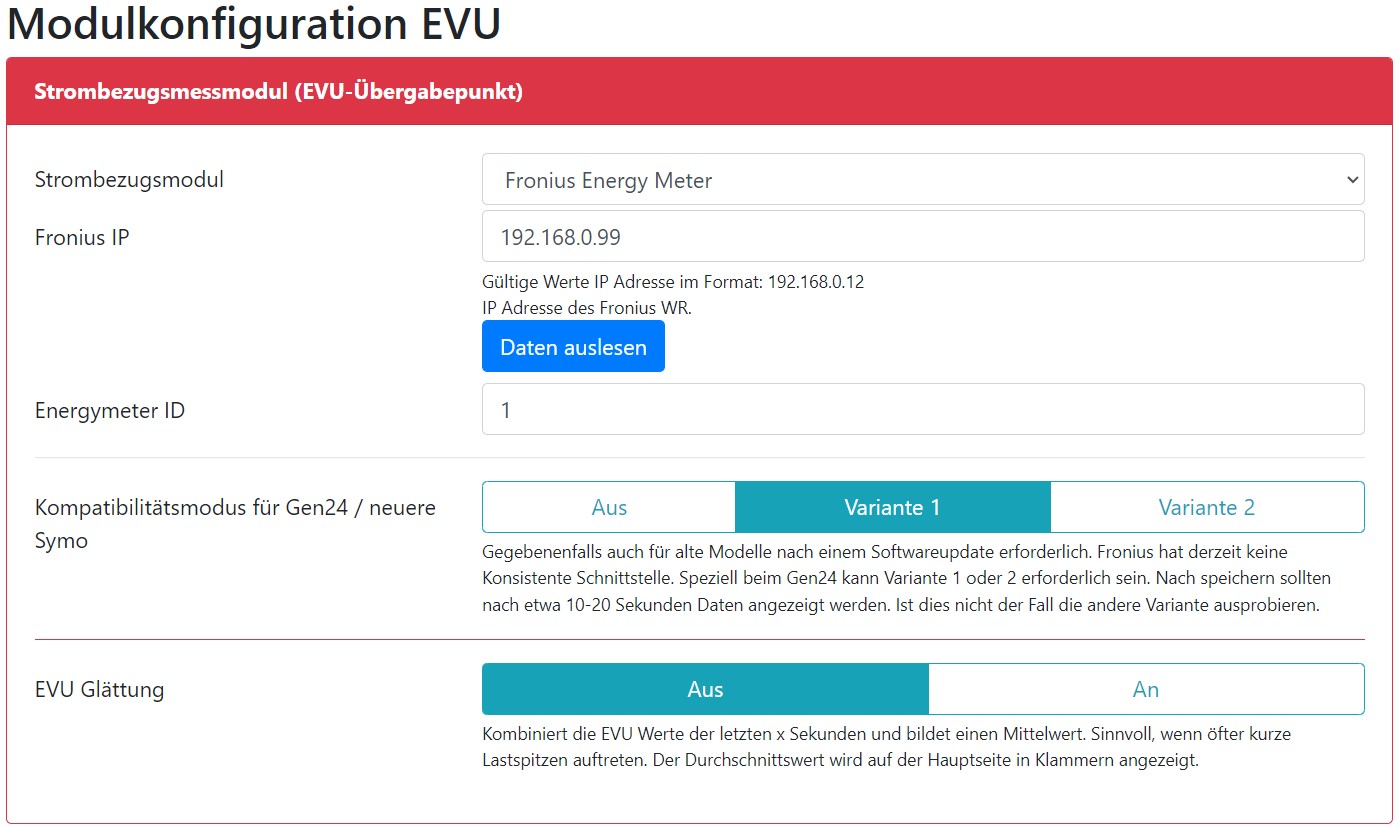Select Variante 1 compatibility mode

(892, 508)
